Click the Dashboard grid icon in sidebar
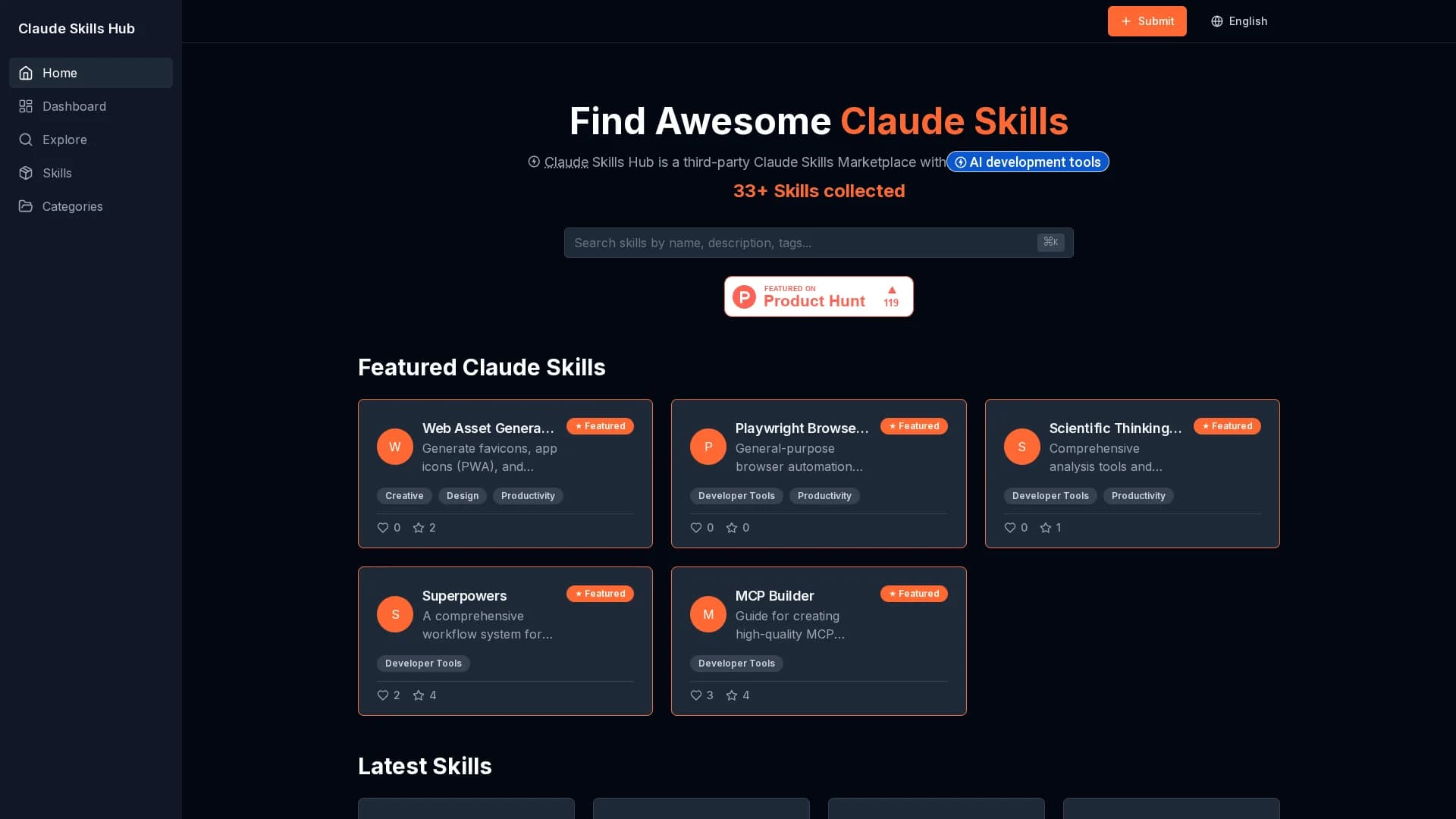The width and height of the screenshot is (1456, 819). pyautogui.click(x=26, y=106)
